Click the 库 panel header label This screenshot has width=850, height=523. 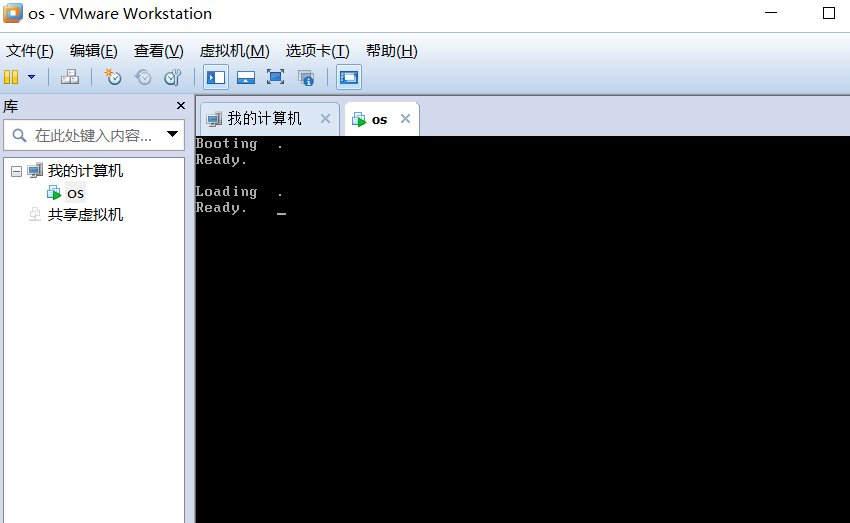tap(11, 106)
